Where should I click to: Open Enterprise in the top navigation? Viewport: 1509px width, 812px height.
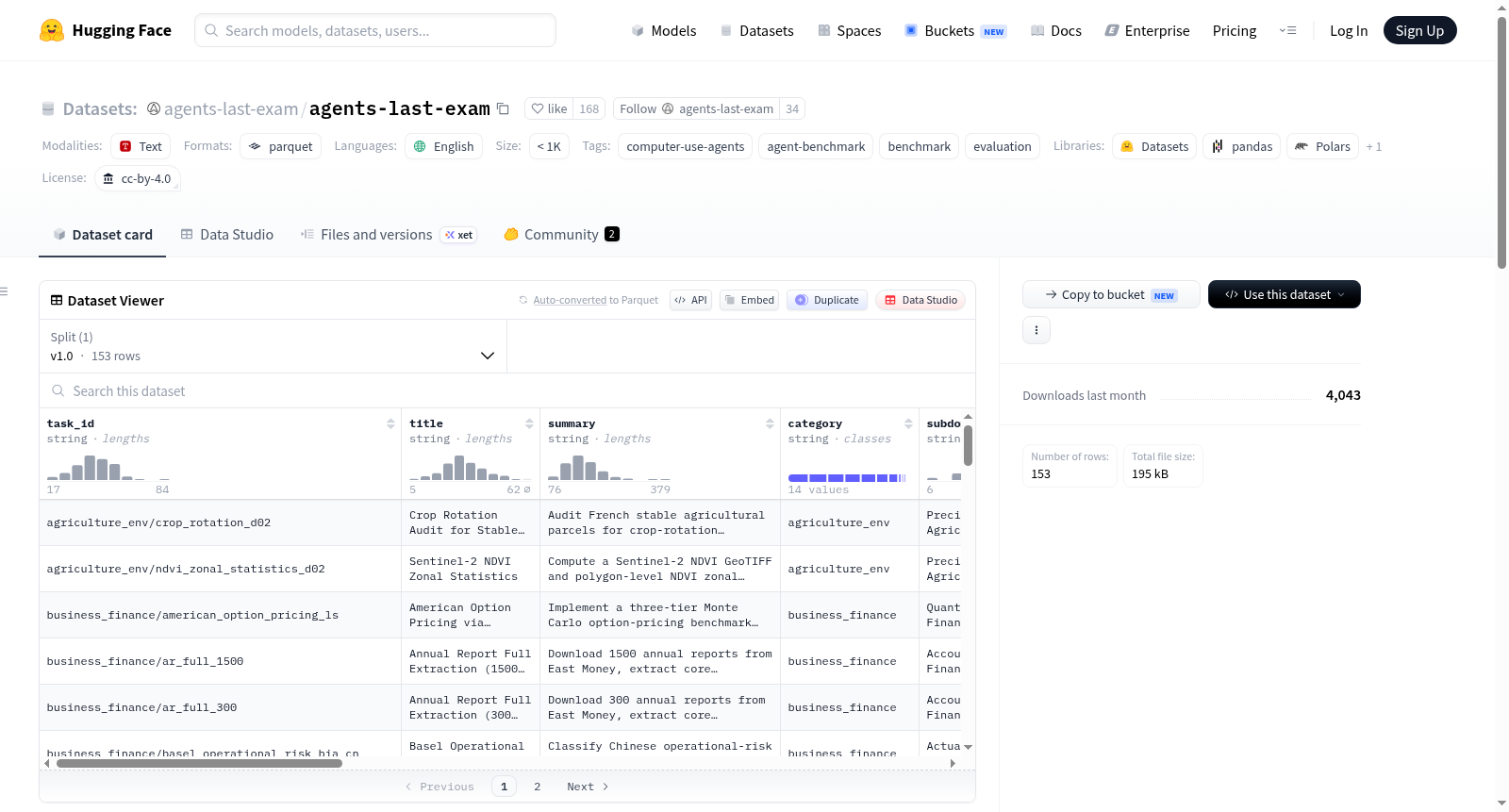(x=1147, y=30)
